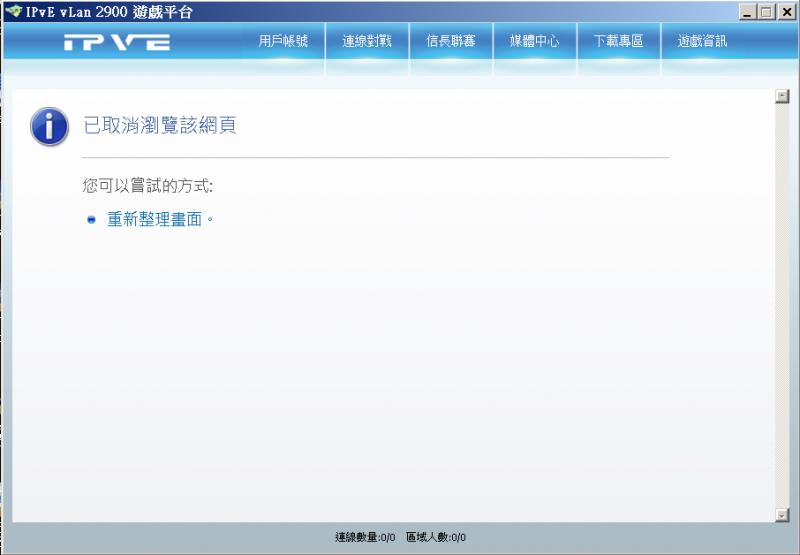Click the blue information icon
Viewport: 800px width, 555px height.
(49, 127)
